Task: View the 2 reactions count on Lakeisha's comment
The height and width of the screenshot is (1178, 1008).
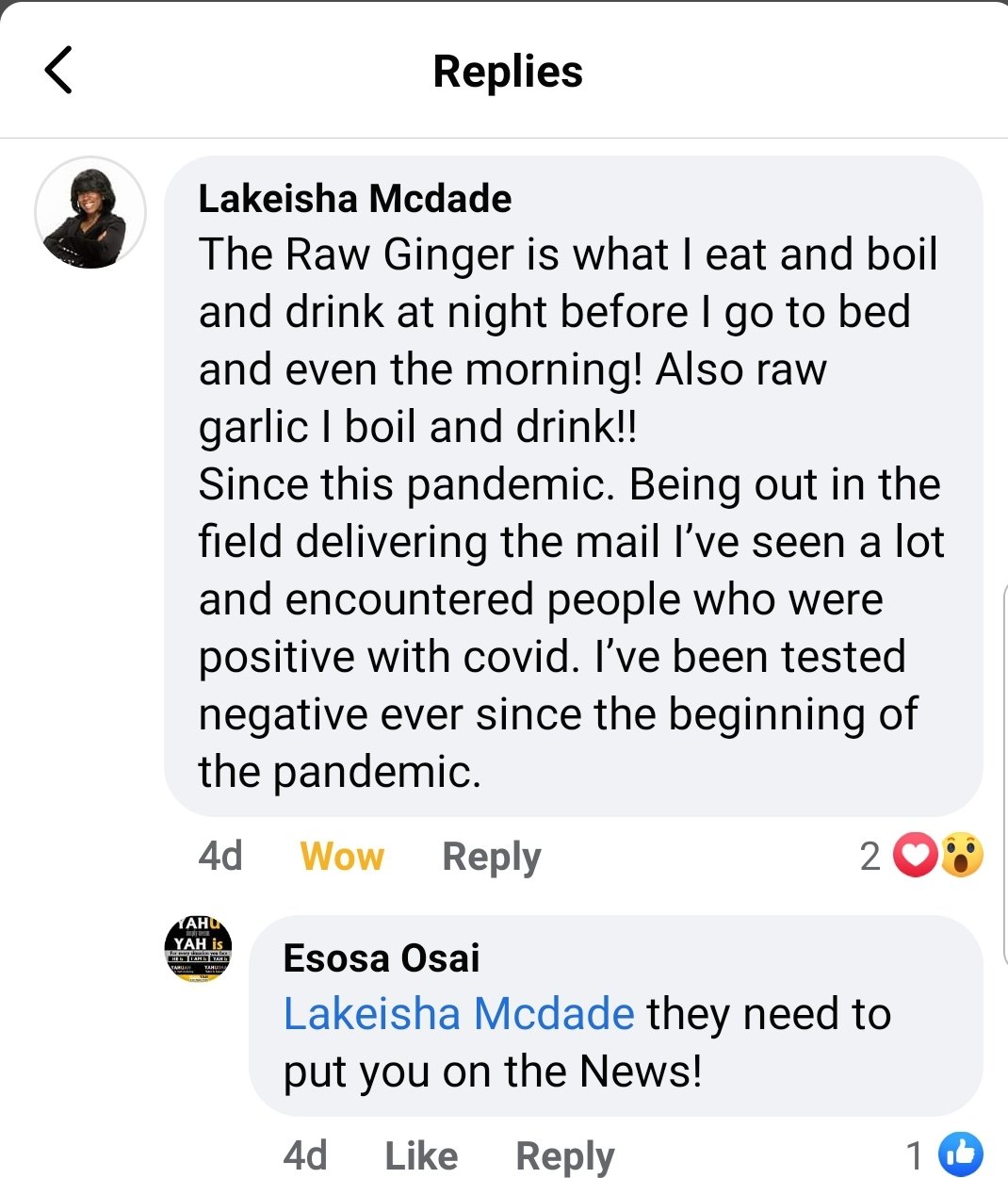Action: (x=870, y=857)
